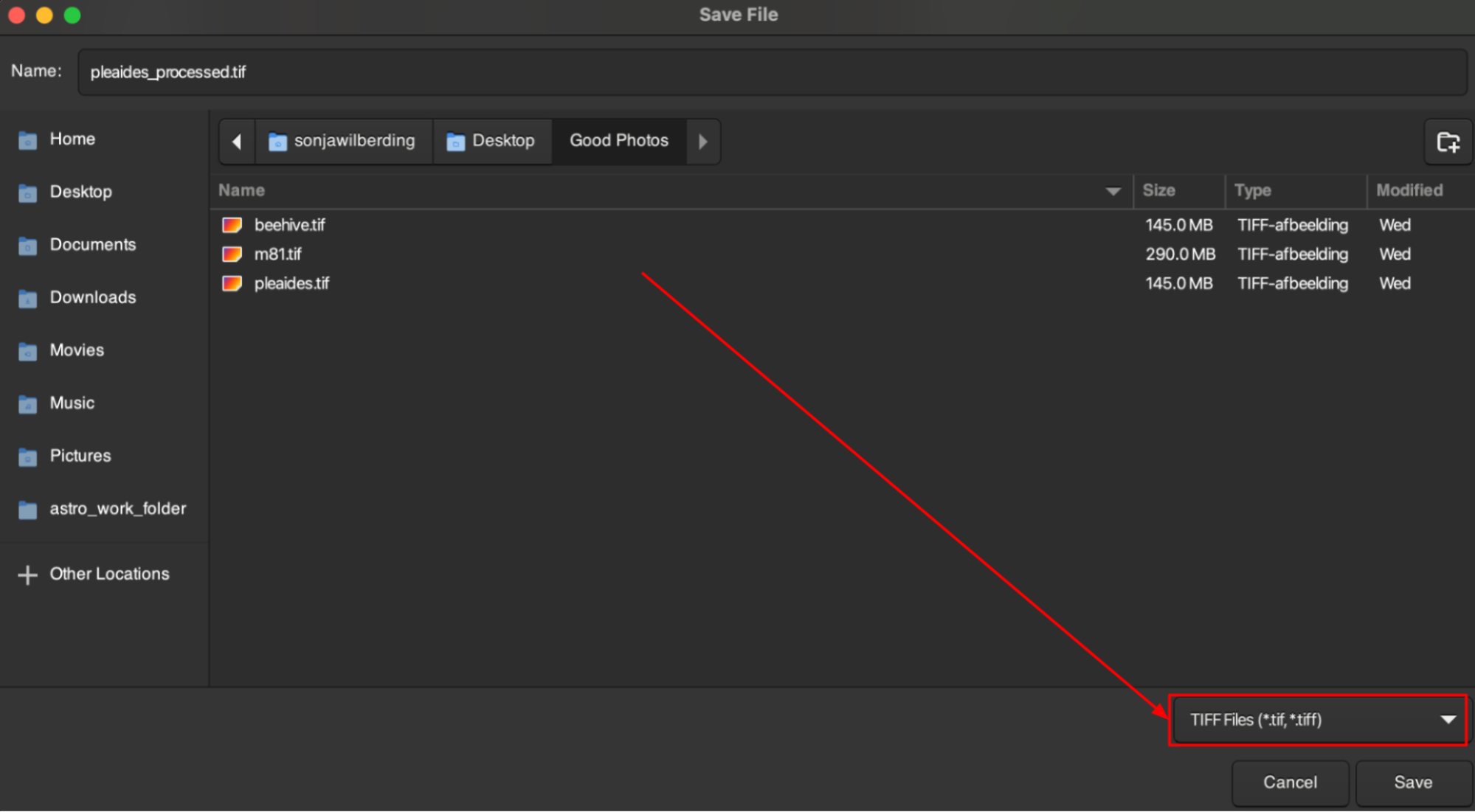Screen dimensions: 1475x812
Task: Click the create new folder icon
Action: tap(1448, 142)
